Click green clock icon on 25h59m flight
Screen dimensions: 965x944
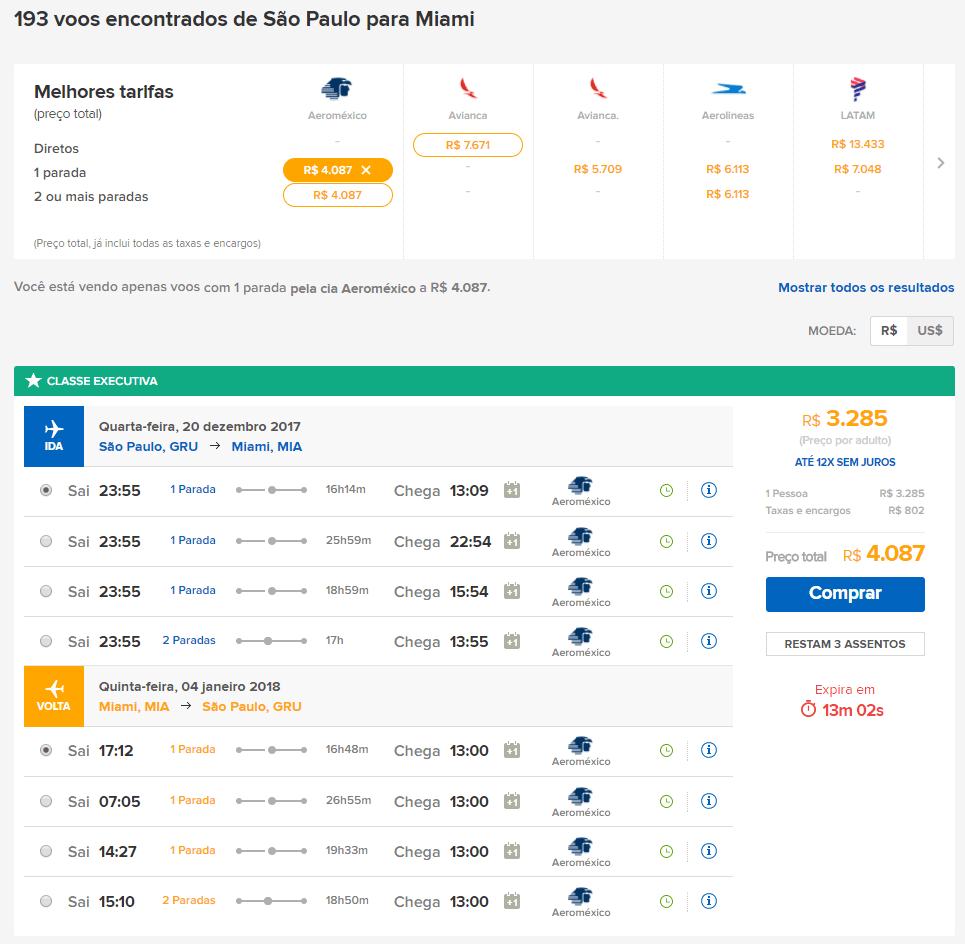click(666, 542)
